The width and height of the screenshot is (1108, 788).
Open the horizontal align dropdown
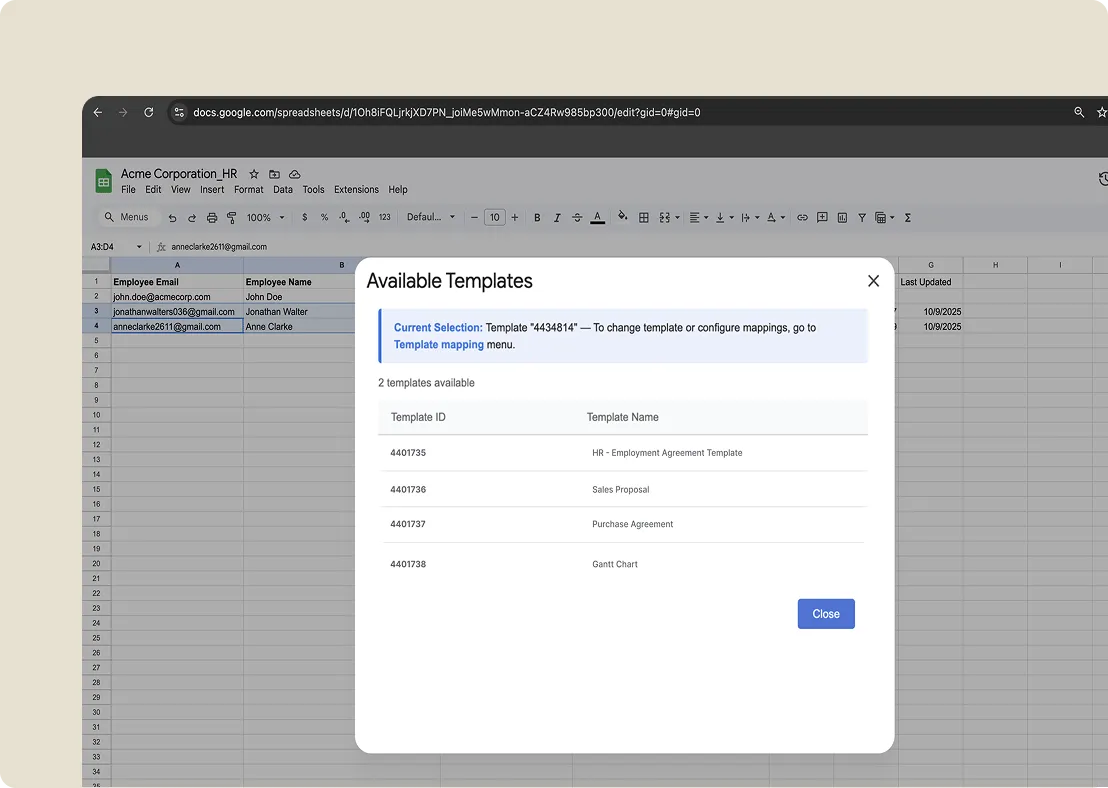coord(699,218)
